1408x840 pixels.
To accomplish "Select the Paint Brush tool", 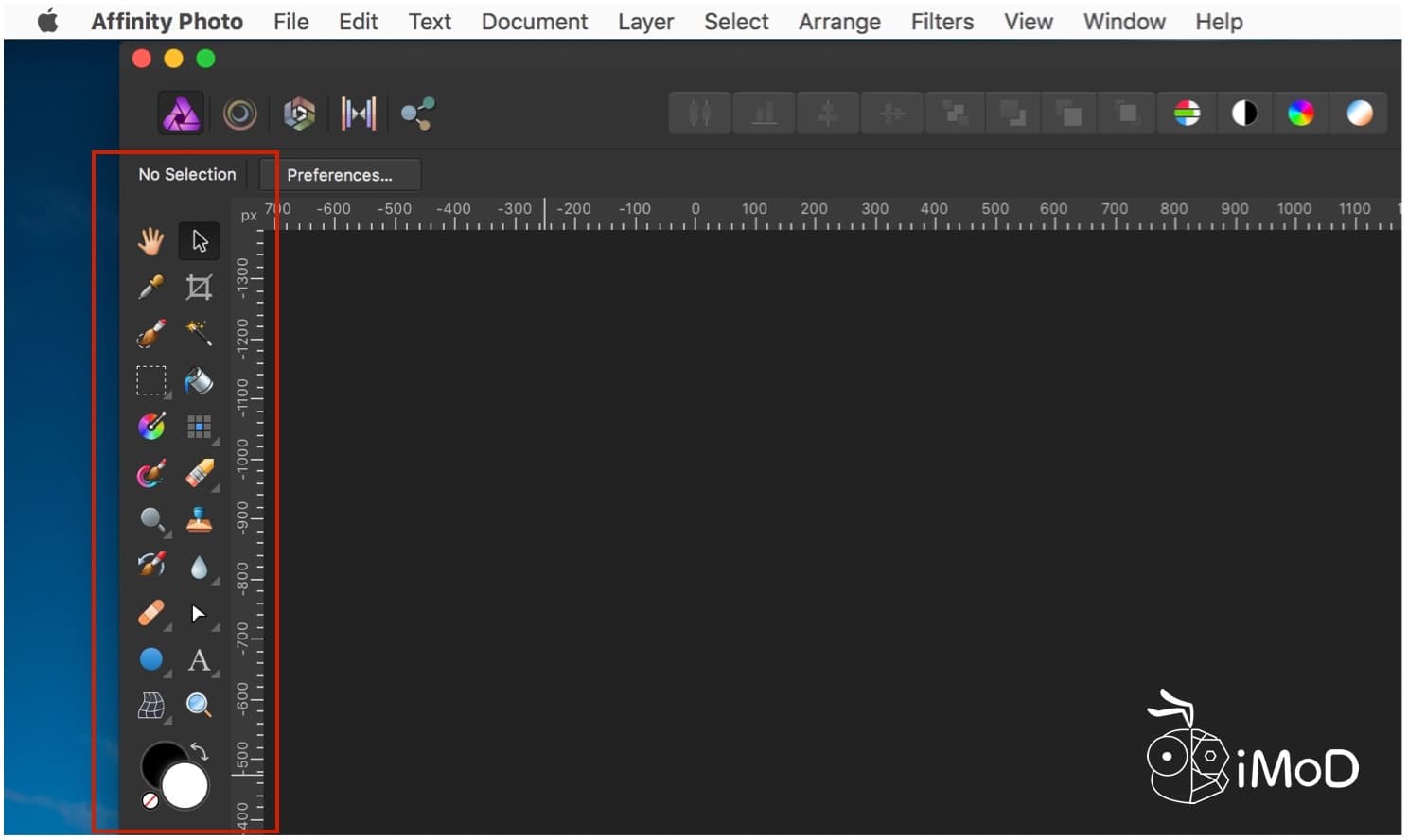I will click(x=151, y=474).
